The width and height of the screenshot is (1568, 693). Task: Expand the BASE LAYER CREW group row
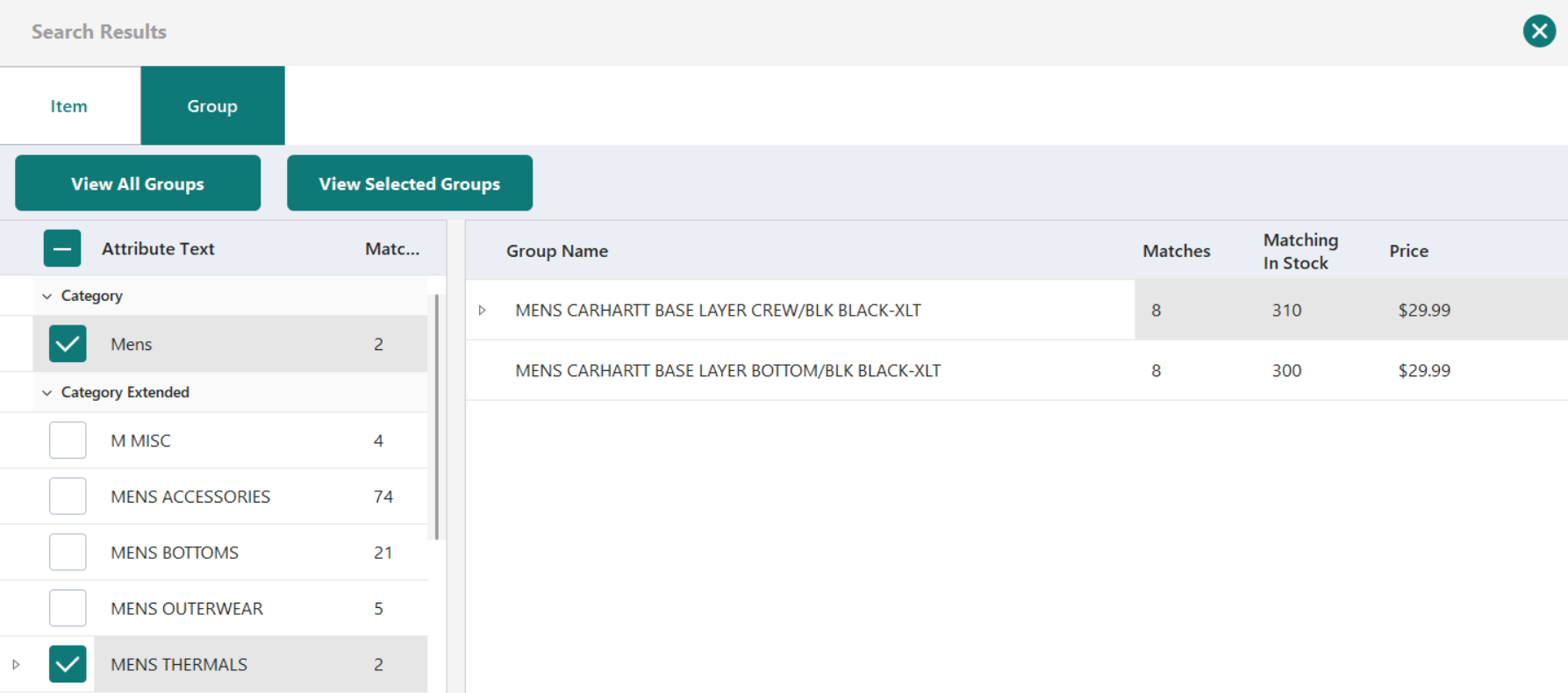tap(482, 311)
